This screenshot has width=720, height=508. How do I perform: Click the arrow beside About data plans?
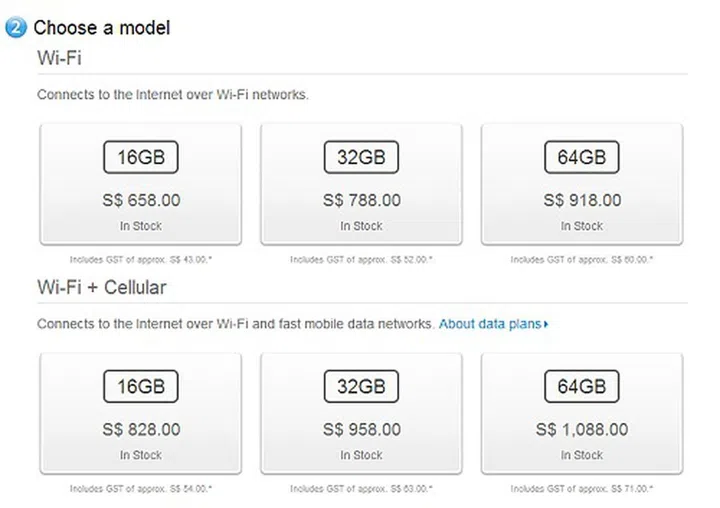click(x=546, y=324)
